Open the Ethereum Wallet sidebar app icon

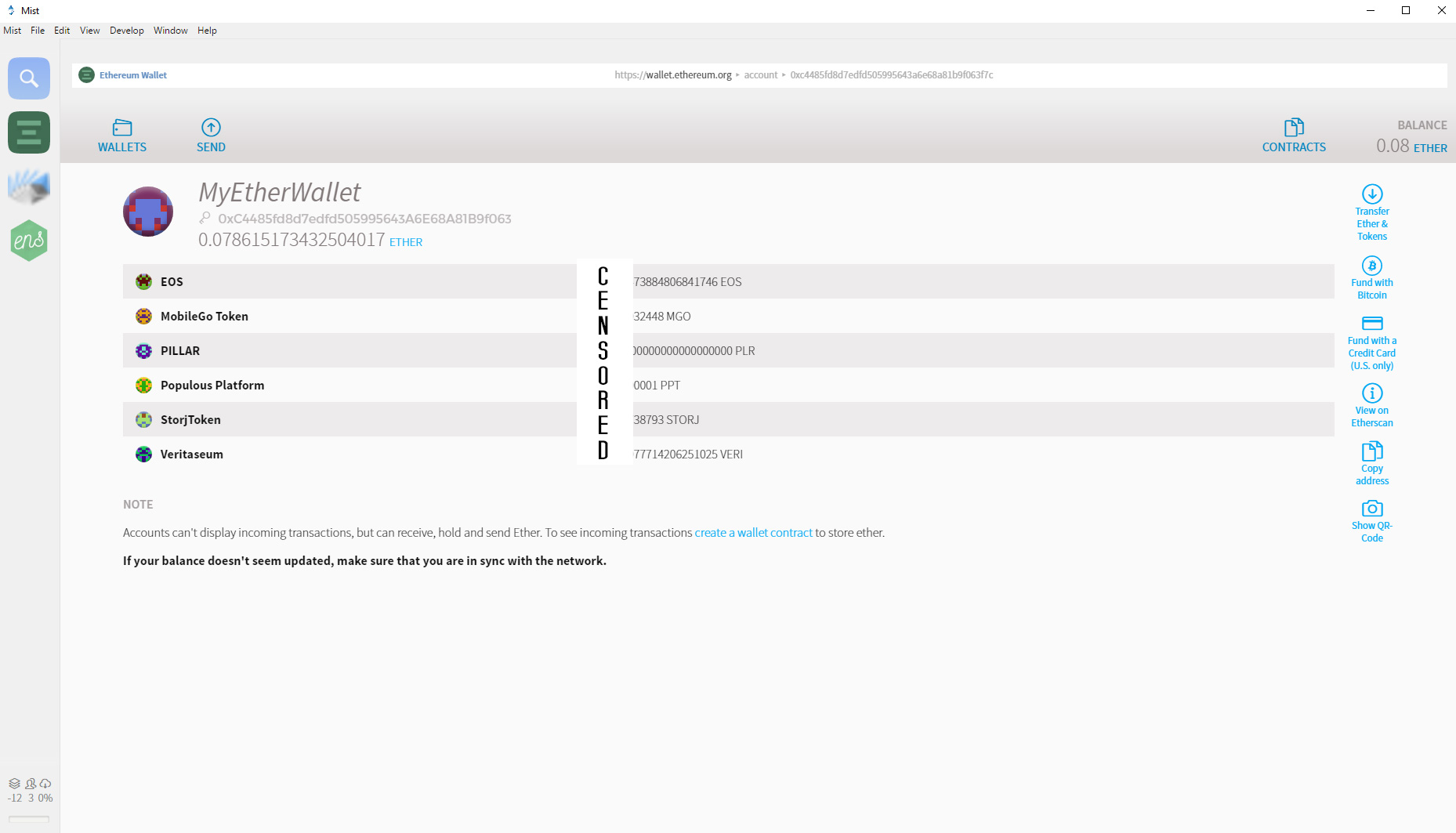29,132
